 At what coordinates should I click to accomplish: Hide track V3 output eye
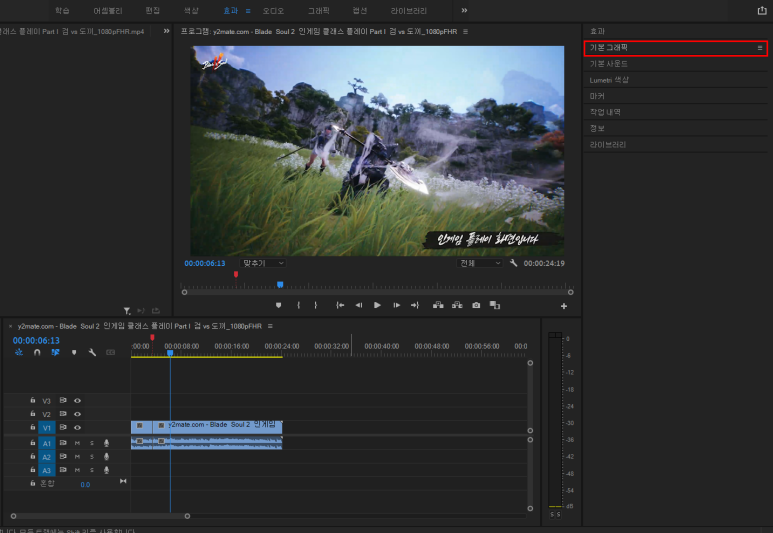click(x=77, y=400)
